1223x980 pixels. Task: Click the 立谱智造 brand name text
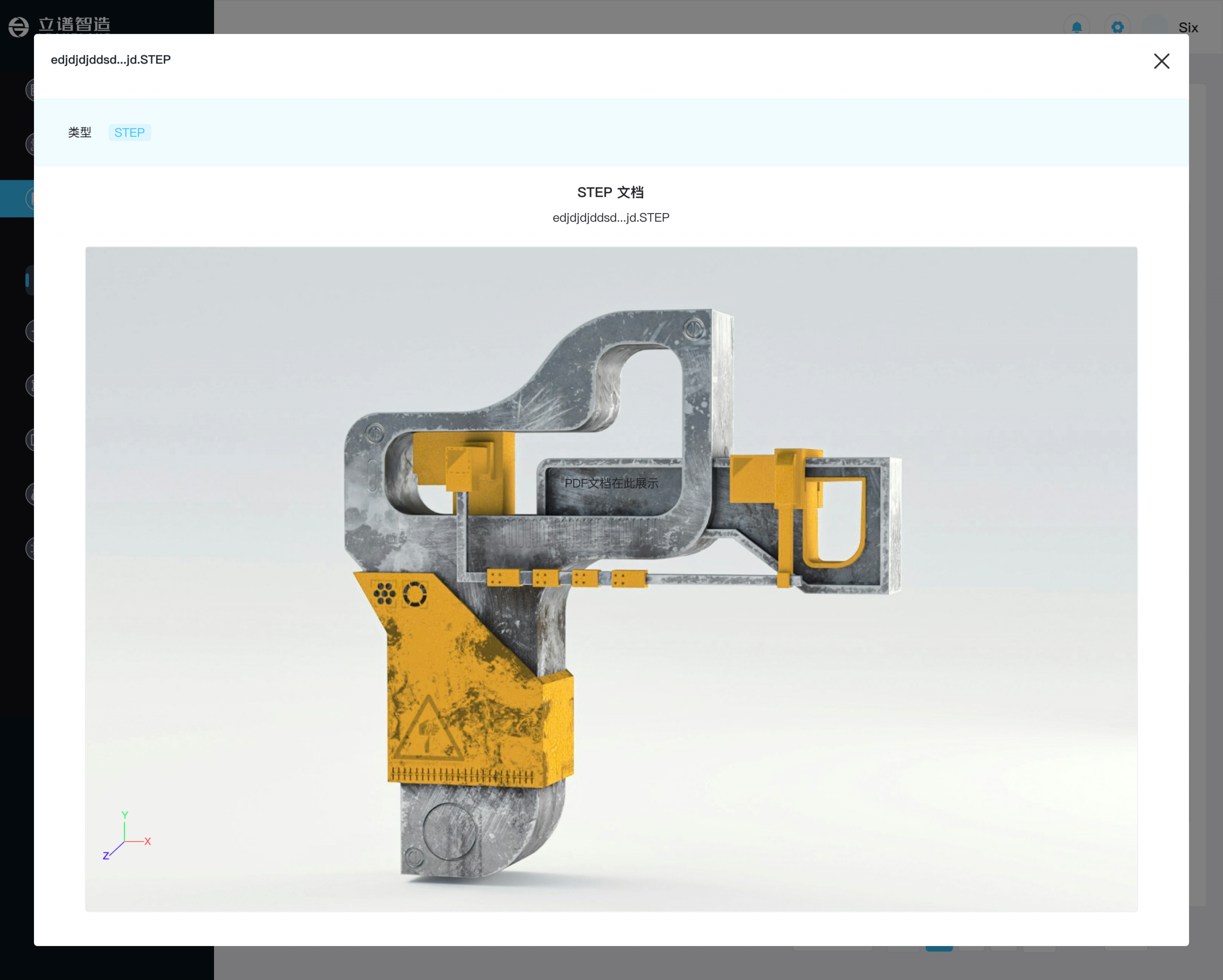coord(75,24)
